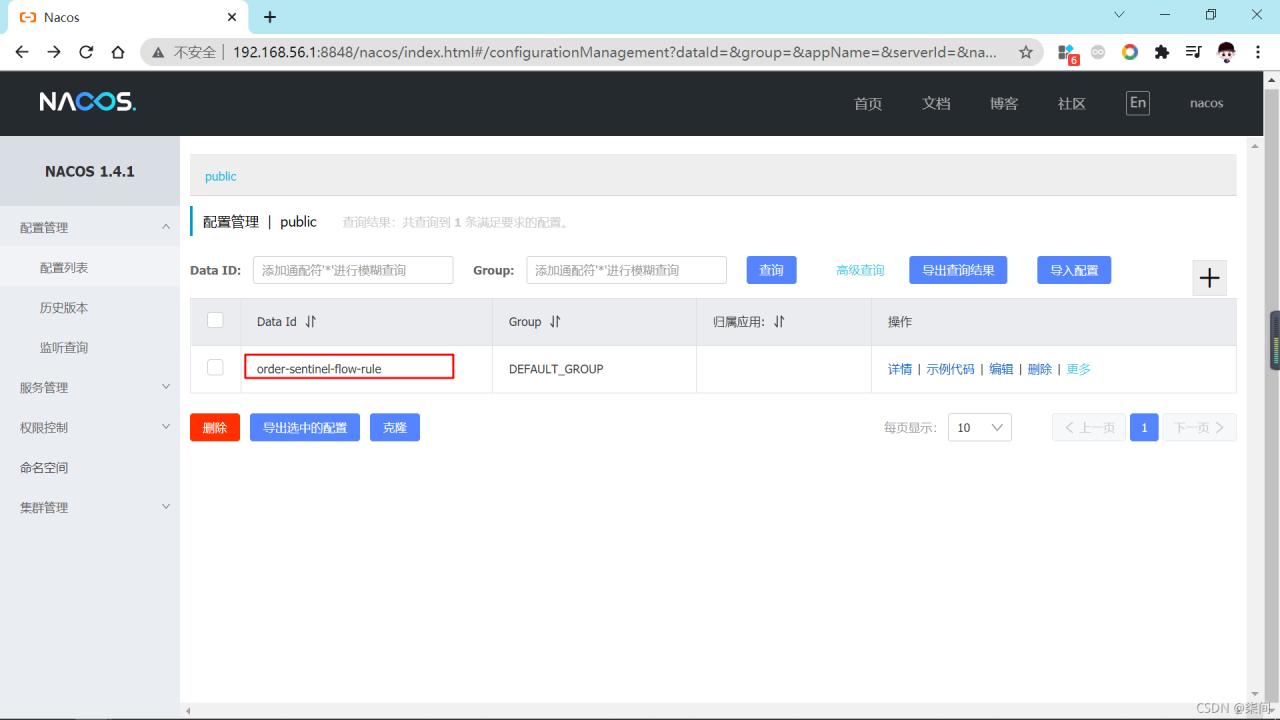Open browser home page
Screen dimensions: 1280x720
118,52
